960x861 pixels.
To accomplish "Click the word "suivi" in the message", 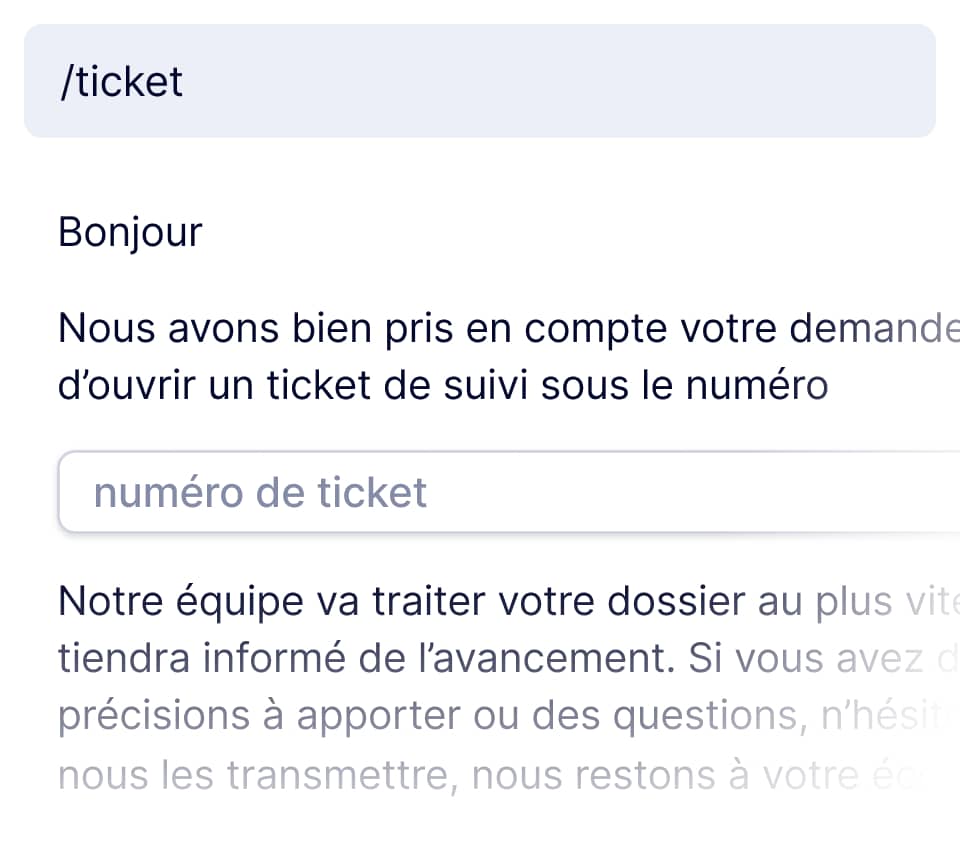I will 484,385.
